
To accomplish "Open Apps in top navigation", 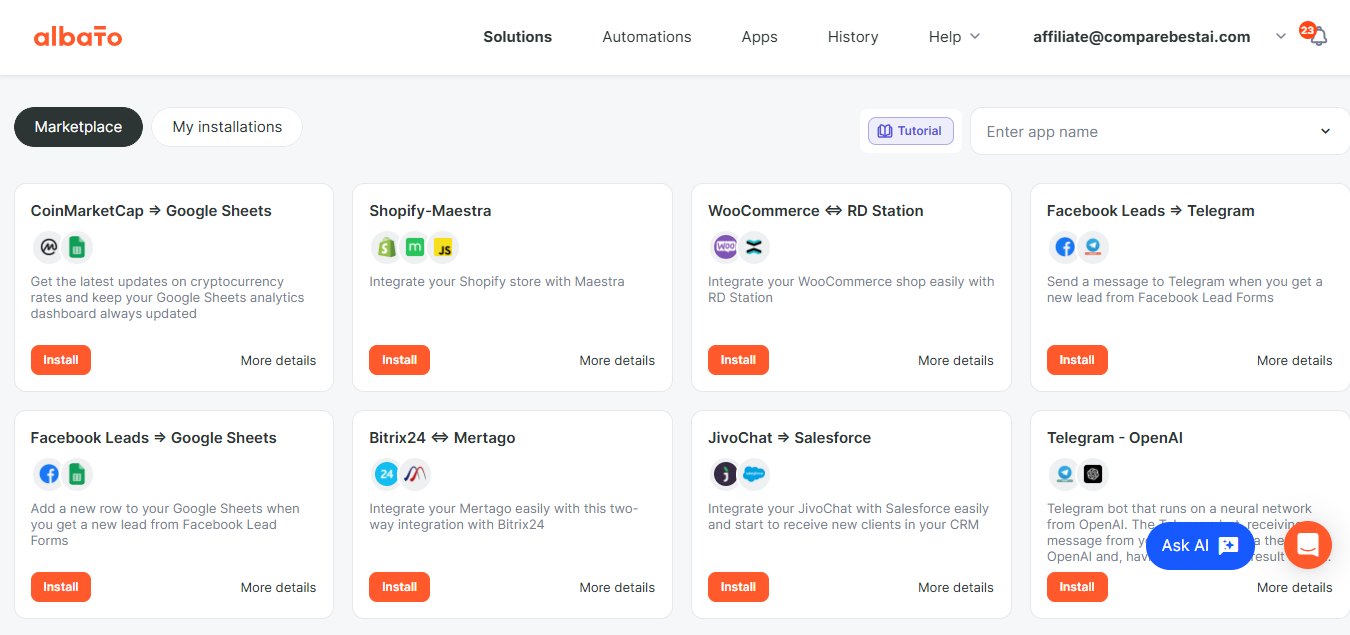I will (759, 37).
